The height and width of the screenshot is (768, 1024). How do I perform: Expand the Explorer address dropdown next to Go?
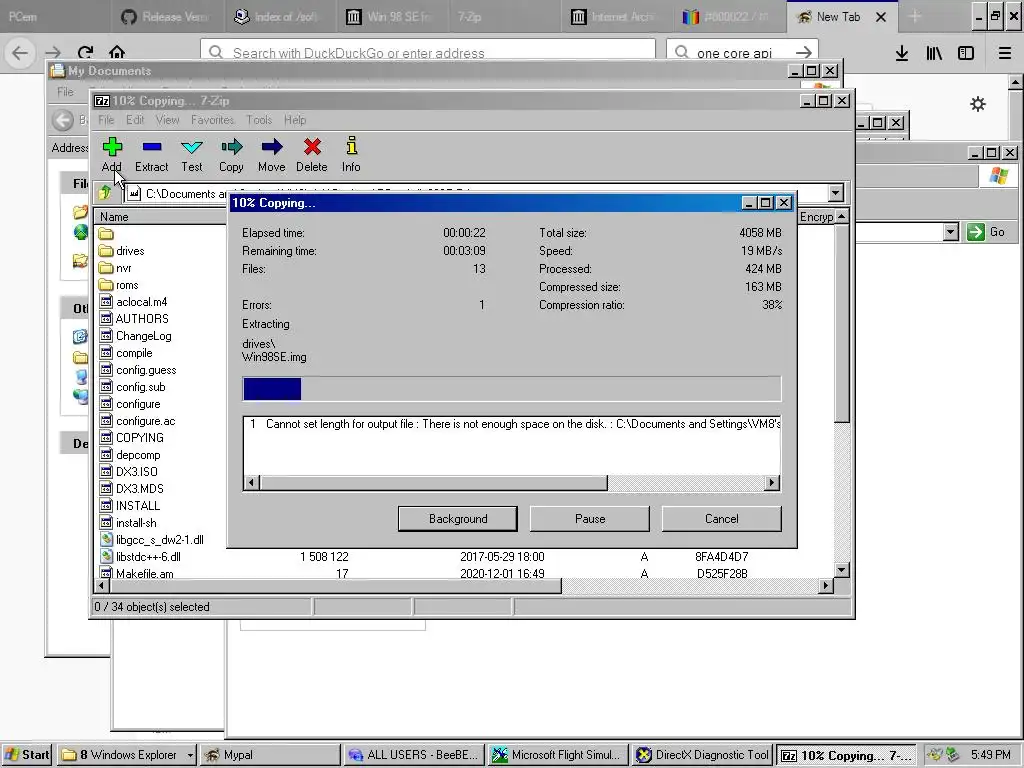click(x=951, y=232)
